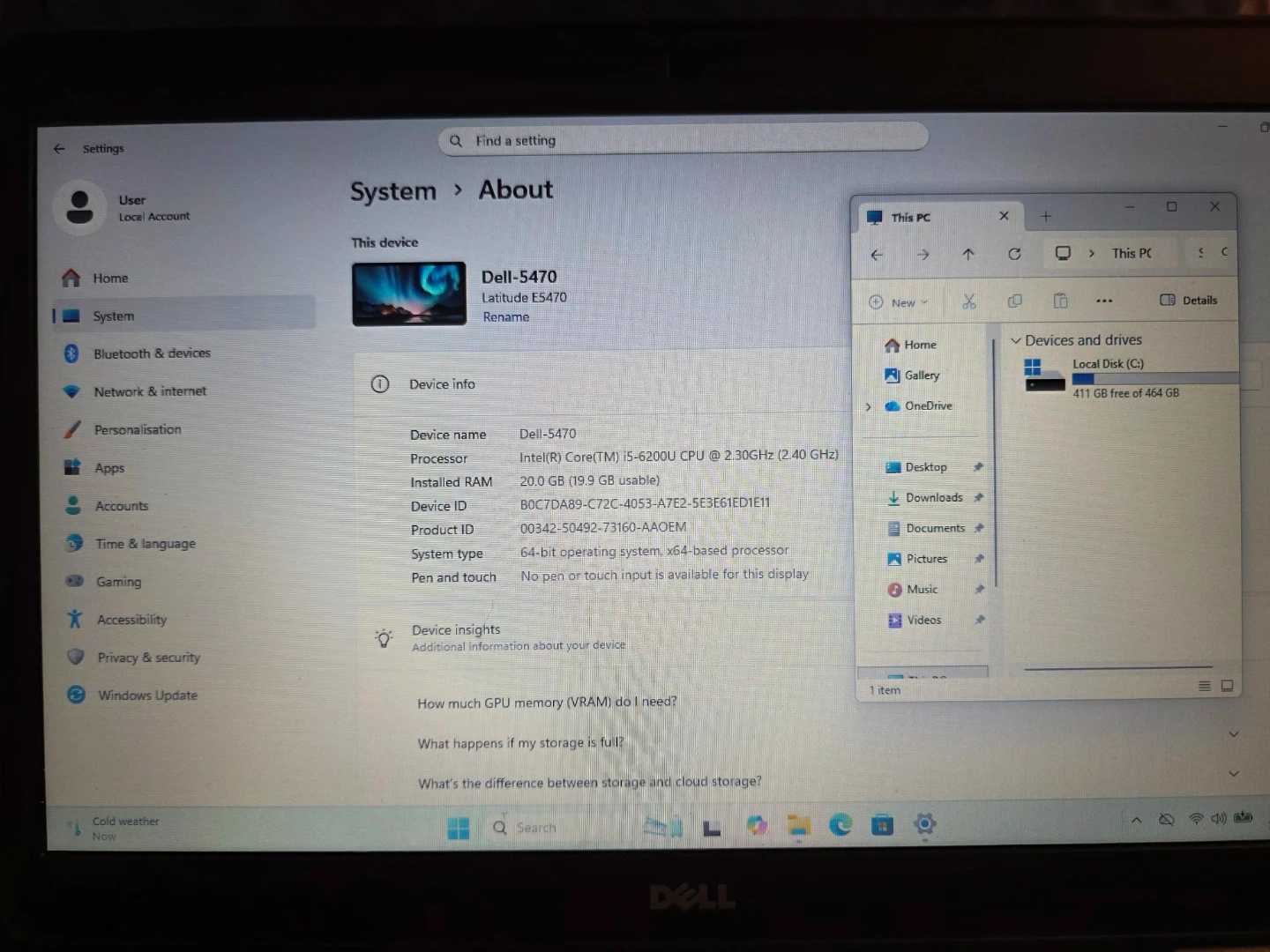Click the Cut scissors icon in File Explorer
Screen dimensions: 1270x952
pyautogui.click(x=969, y=301)
